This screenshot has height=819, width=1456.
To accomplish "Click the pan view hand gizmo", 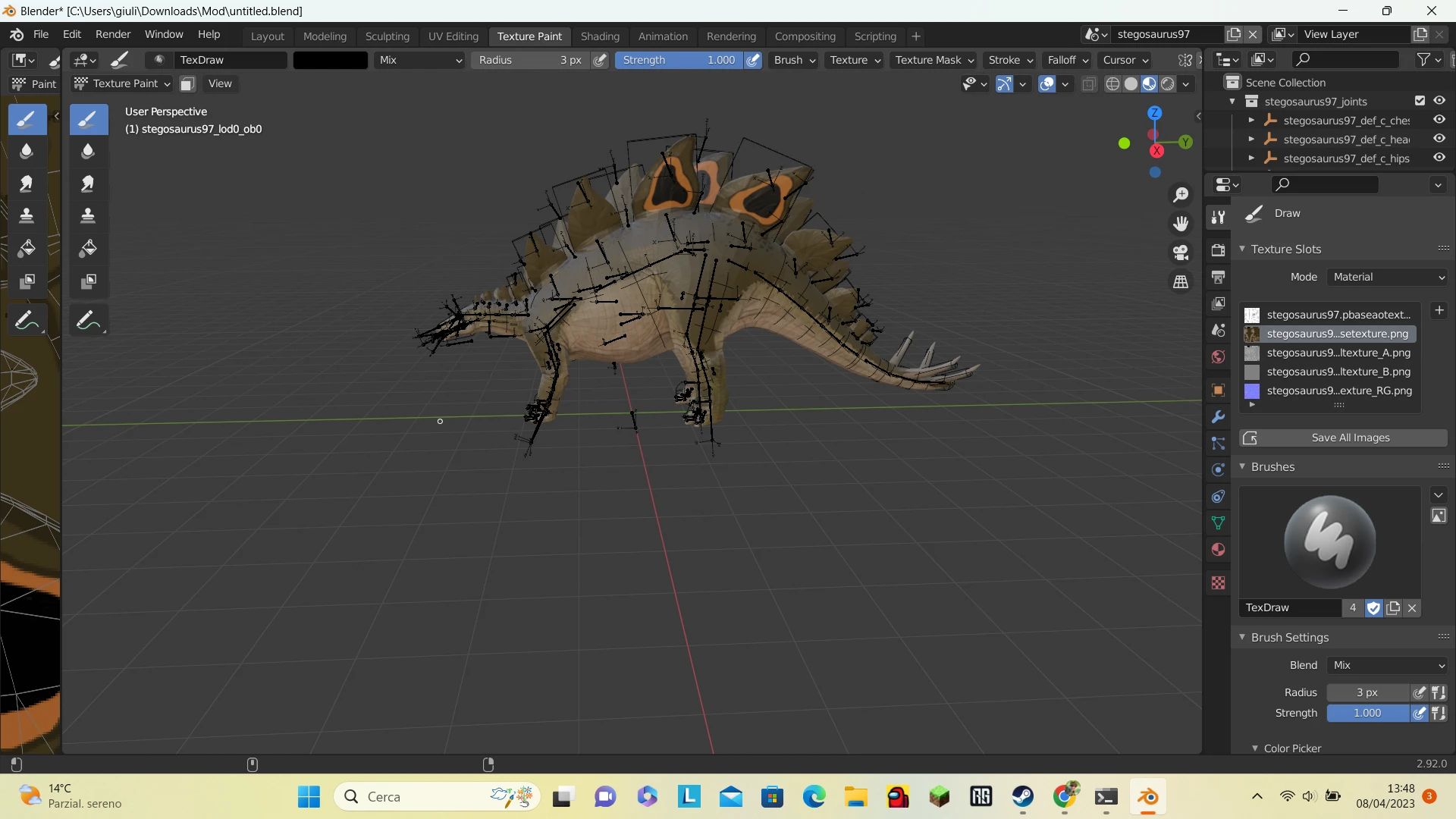I will point(1181,224).
